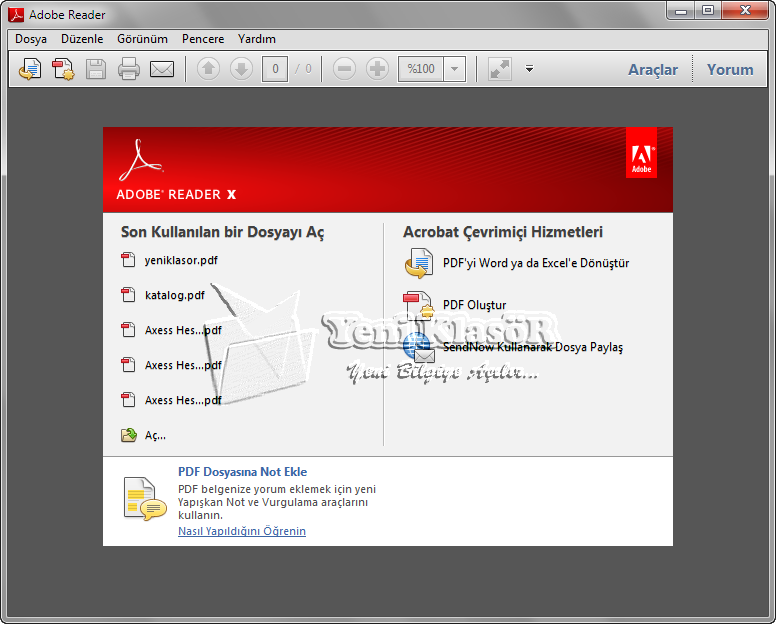
Task: Click the Create PDF toolbar icon
Action: pyautogui.click(x=63, y=69)
